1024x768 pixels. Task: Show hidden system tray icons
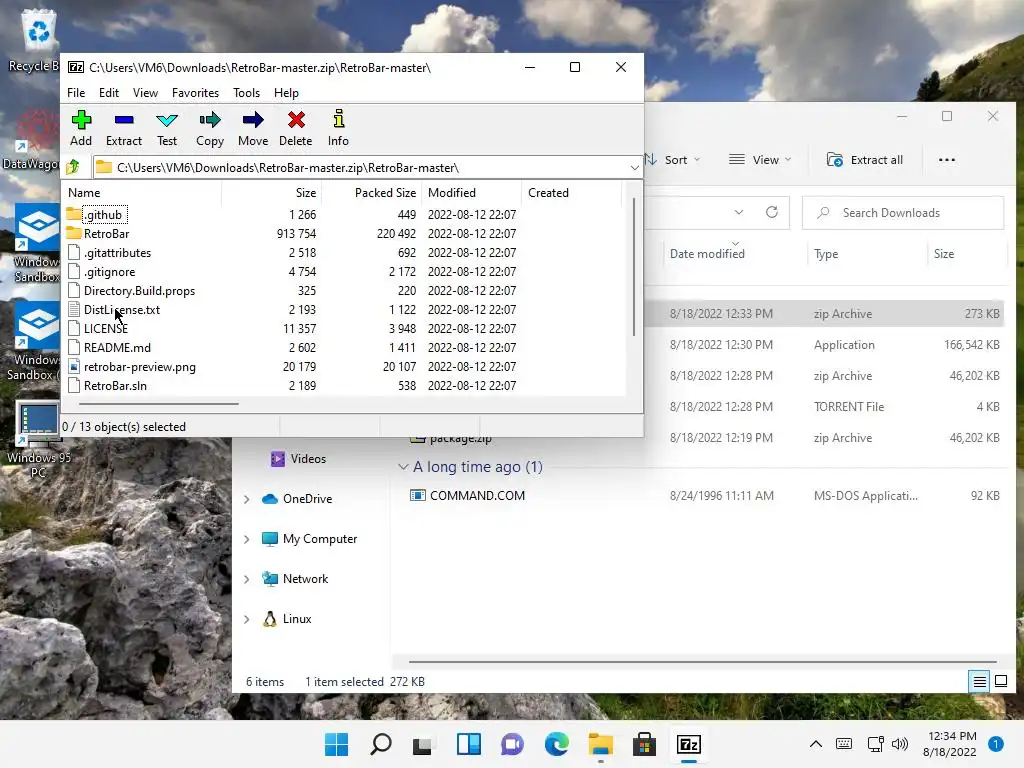pos(816,744)
